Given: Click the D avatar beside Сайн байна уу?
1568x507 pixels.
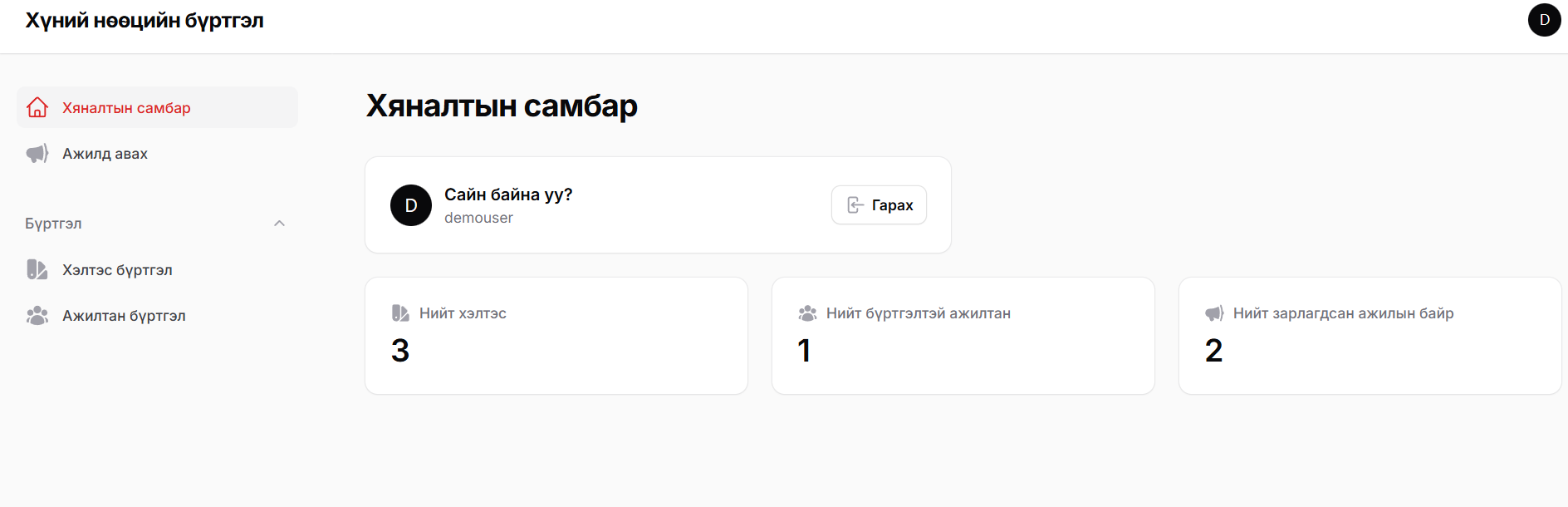Looking at the screenshot, I should [411, 205].
